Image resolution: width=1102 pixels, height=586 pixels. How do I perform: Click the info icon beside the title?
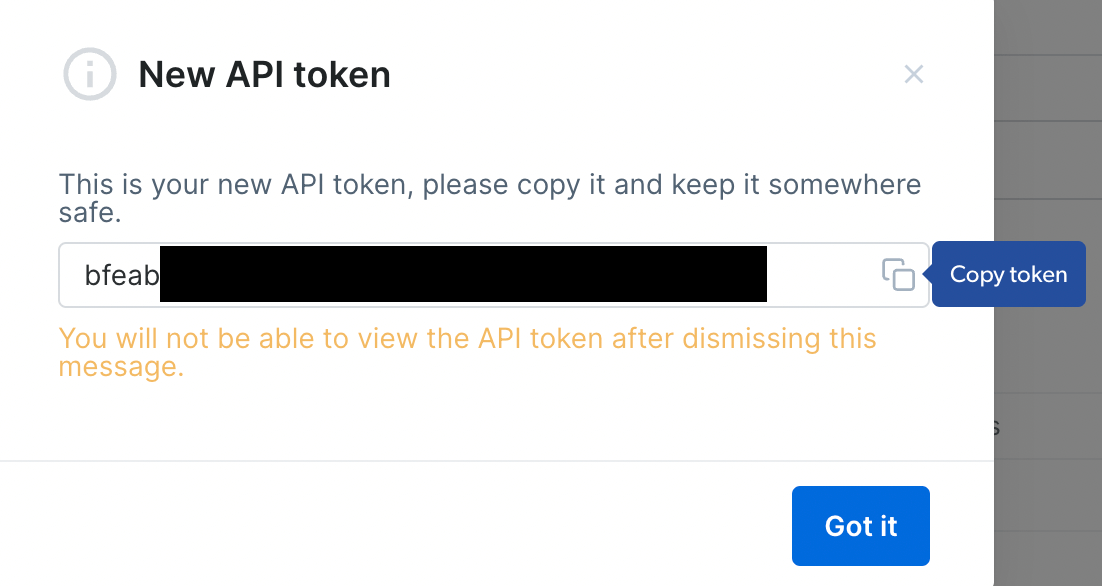pos(90,75)
